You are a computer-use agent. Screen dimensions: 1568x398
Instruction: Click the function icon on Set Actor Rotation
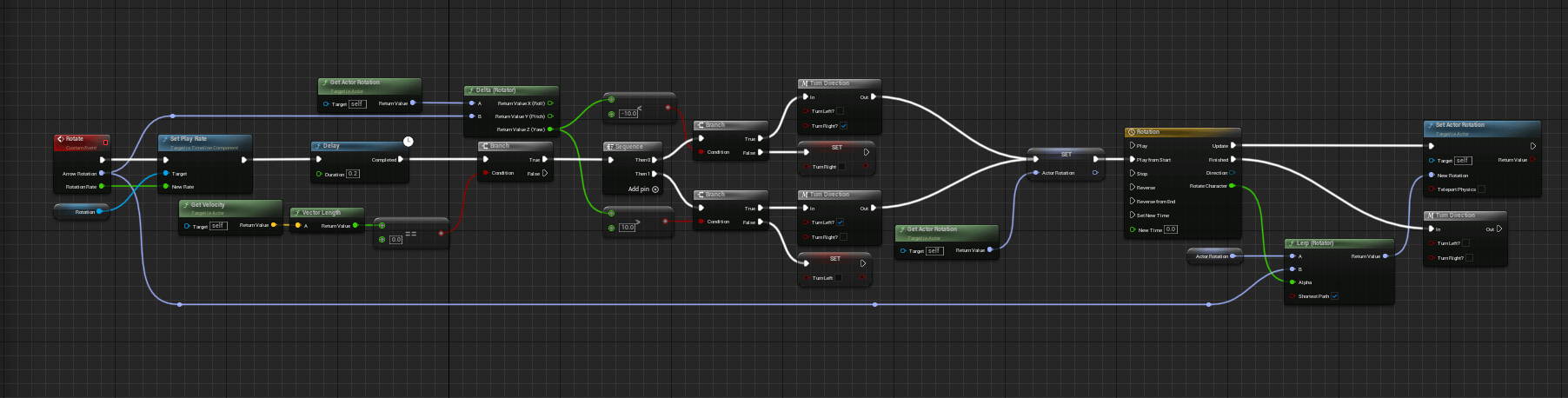tap(1430, 125)
